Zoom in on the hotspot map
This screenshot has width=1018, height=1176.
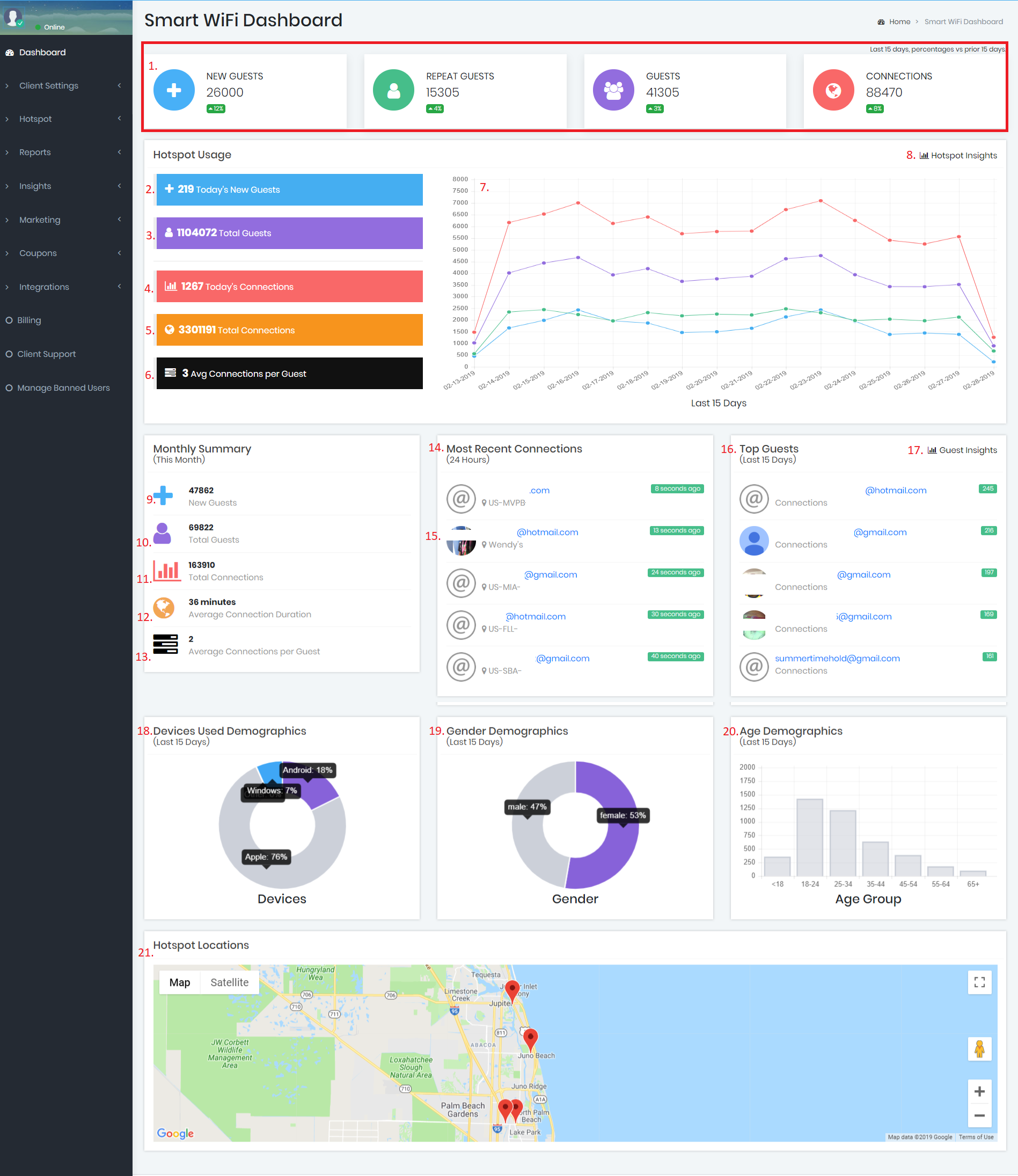point(979,1091)
